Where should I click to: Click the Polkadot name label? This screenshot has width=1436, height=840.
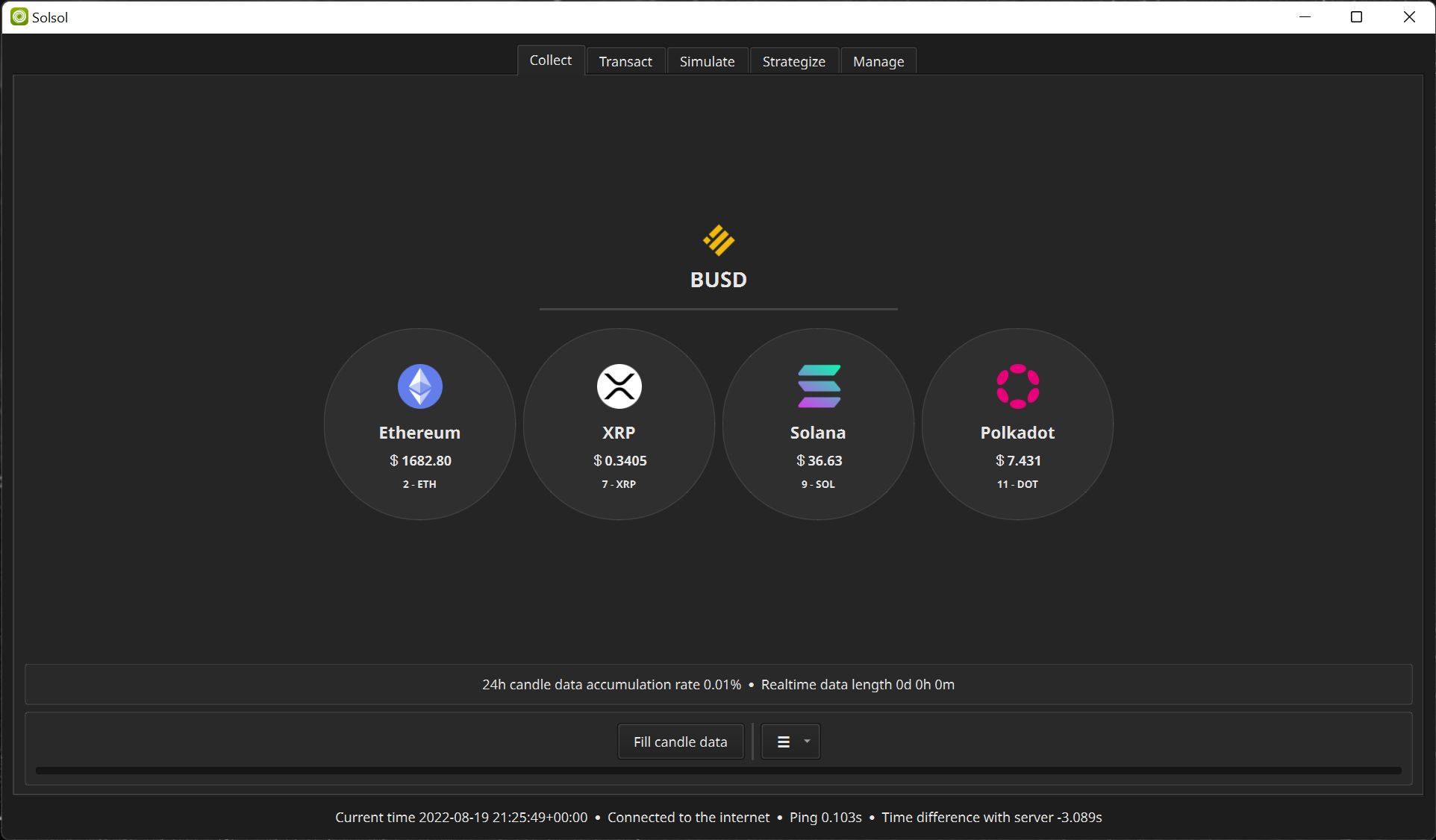tap(1017, 433)
